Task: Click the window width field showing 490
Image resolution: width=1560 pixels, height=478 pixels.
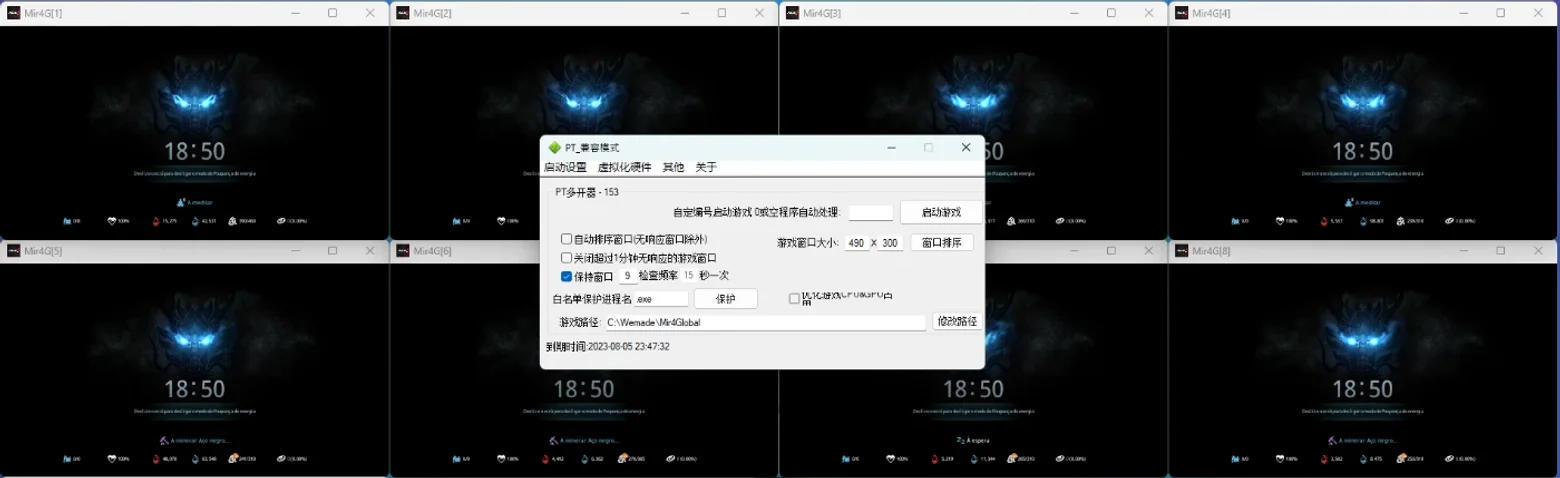Action: click(857, 243)
